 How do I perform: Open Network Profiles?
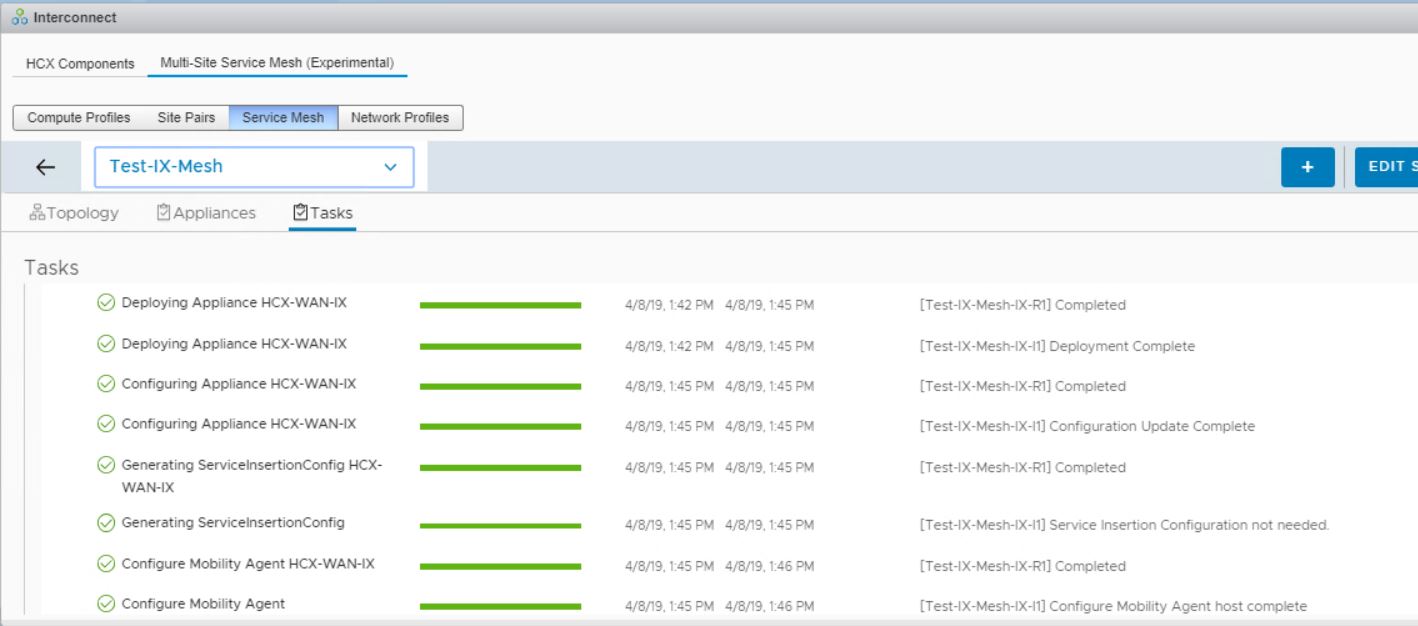400,117
